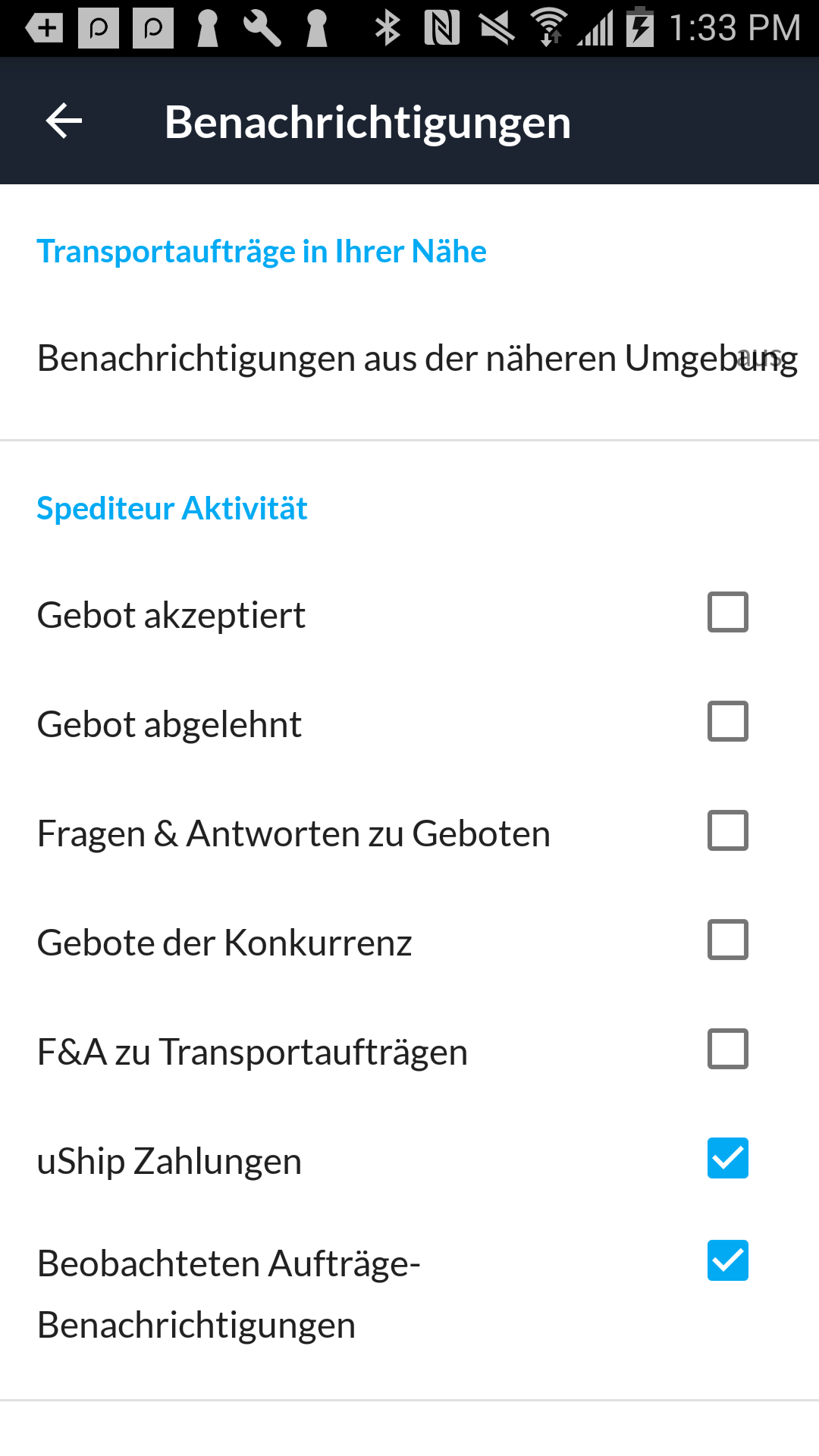The height and width of the screenshot is (1456, 819).
Task: Uncheck the uShip Zahlungen checkbox
Action: (727, 1158)
